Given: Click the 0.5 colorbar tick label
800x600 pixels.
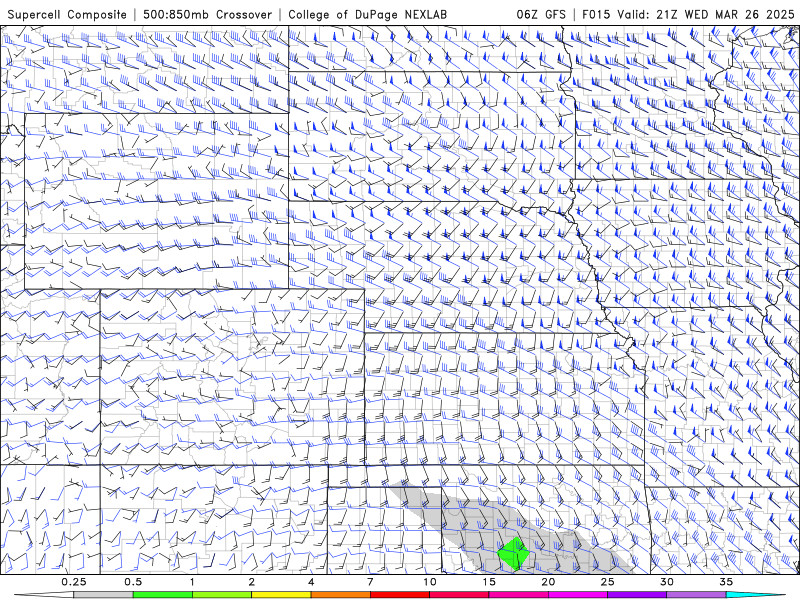Looking at the screenshot, I should (133, 582).
